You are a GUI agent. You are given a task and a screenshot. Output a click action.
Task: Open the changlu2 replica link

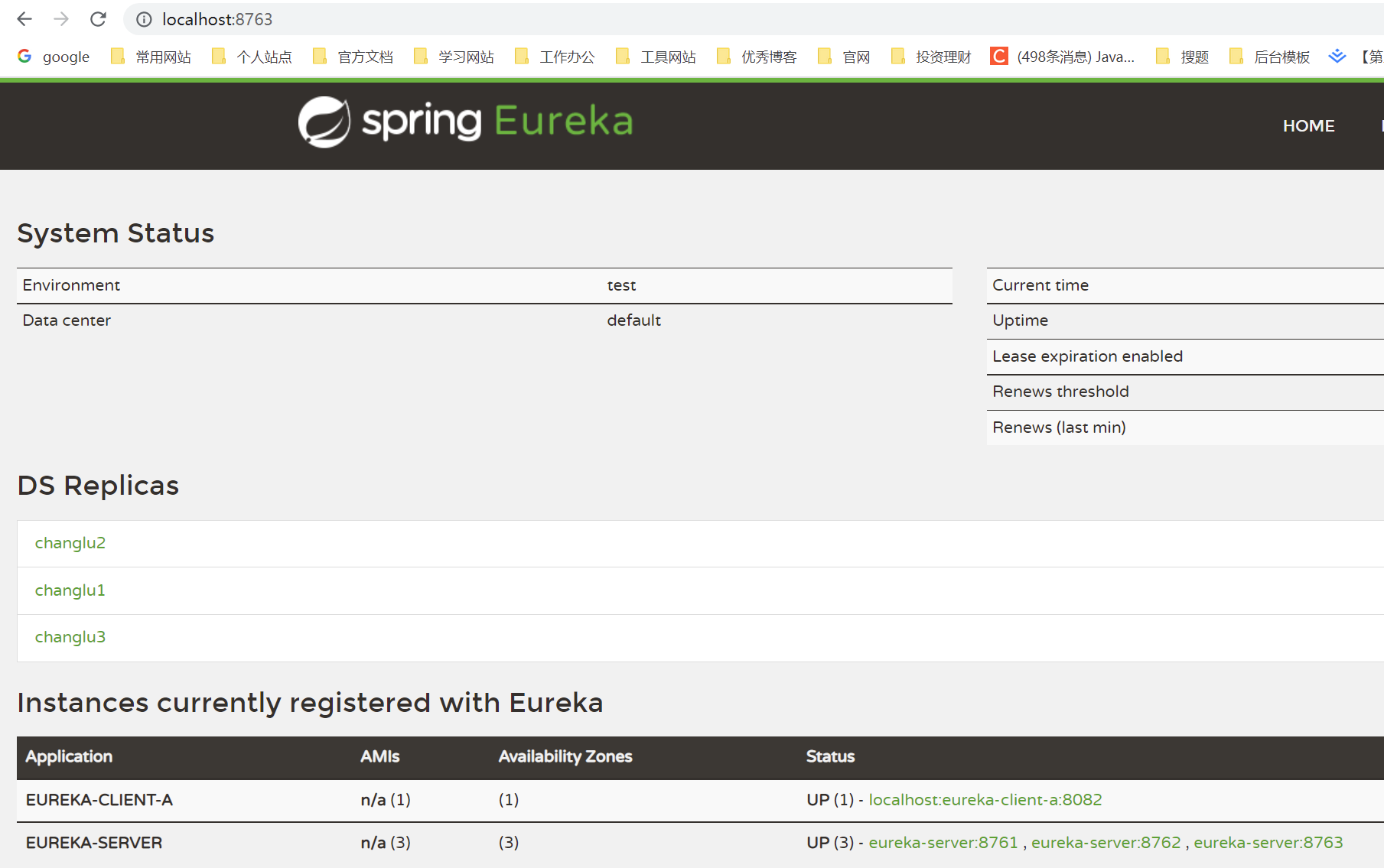tap(70, 543)
